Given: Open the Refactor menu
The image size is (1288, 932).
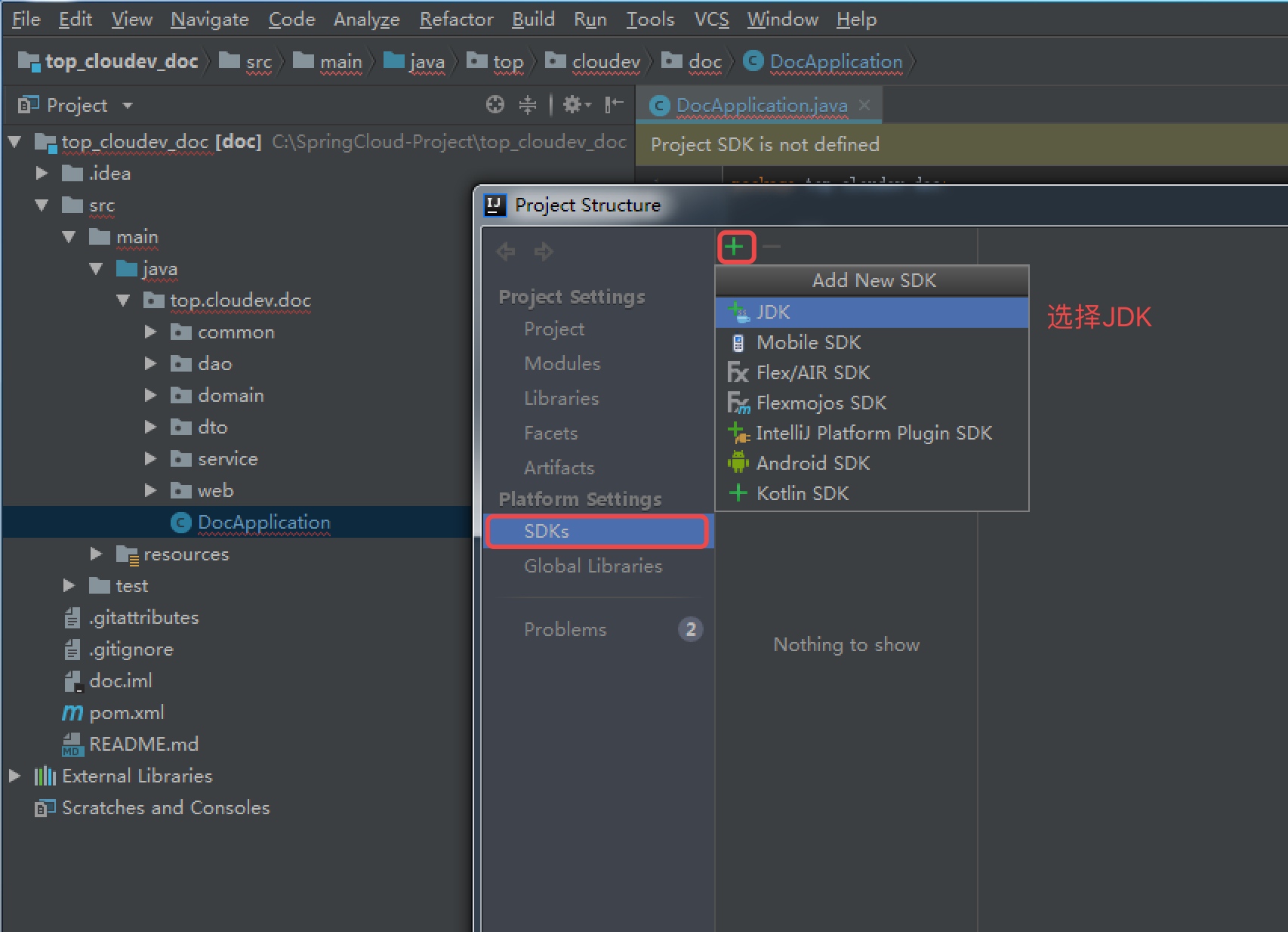Looking at the screenshot, I should click(457, 19).
